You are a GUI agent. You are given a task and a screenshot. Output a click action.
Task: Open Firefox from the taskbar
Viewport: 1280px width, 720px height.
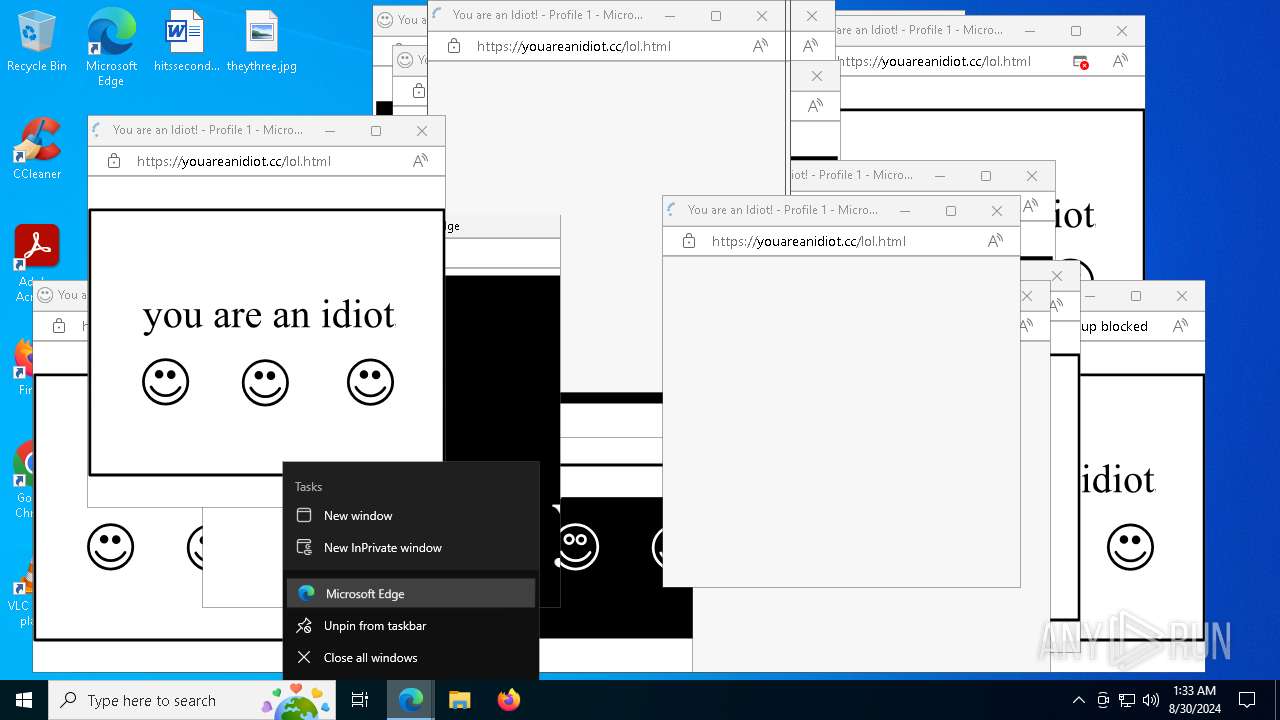[x=508, y=700]
